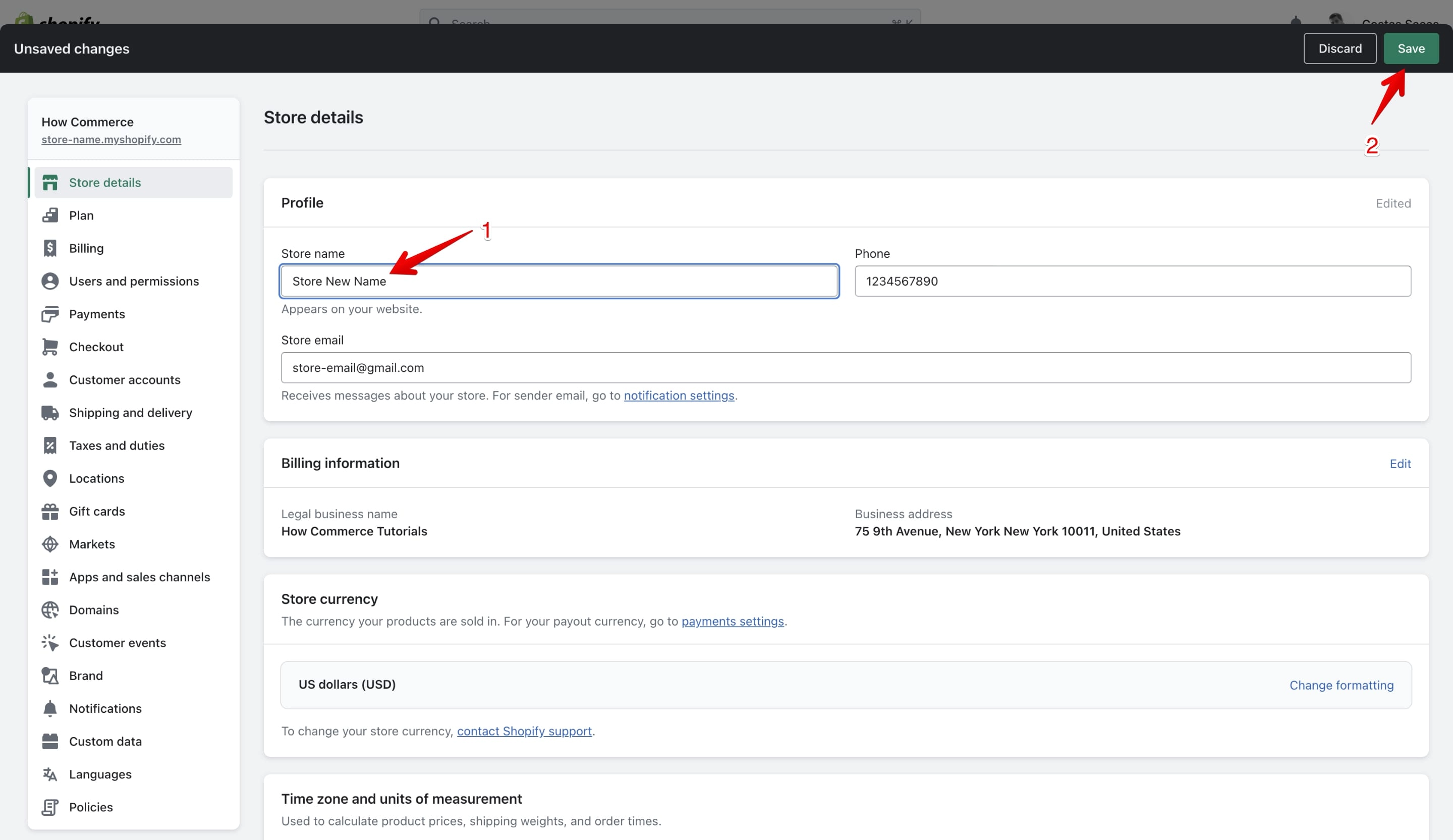Screen dimensions: 1453x840
Task: Click the Users and permissions avatar icon
Action: tap(50, 282)
